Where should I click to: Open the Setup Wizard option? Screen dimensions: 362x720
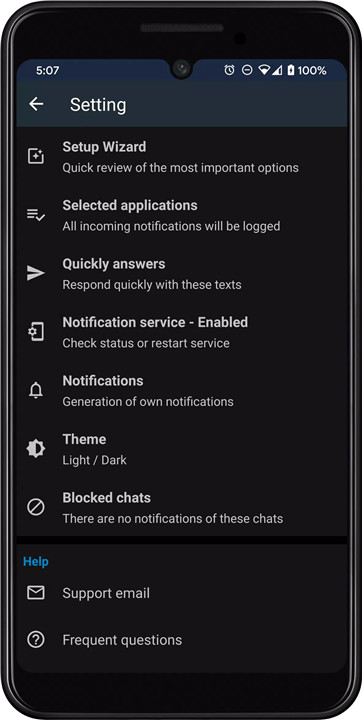coord(182,157)
